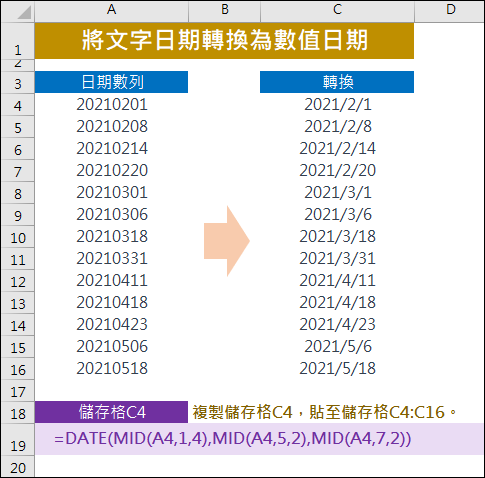Select row 6 header
The height and width of the screenshot is (478, 485).
[x=18, y=149]
